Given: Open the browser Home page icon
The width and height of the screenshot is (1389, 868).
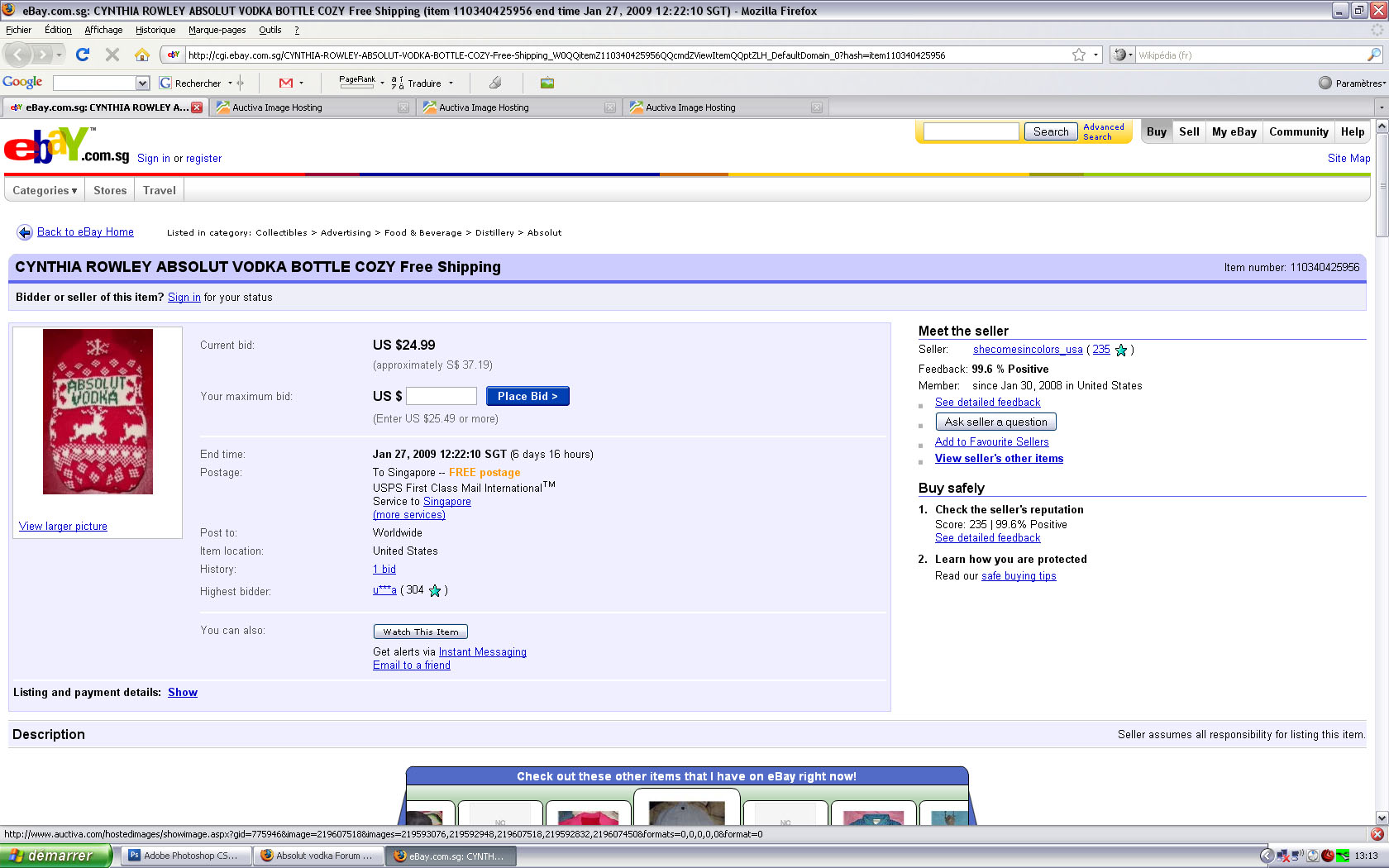Looking at the screenshot, I should point(142,55).
